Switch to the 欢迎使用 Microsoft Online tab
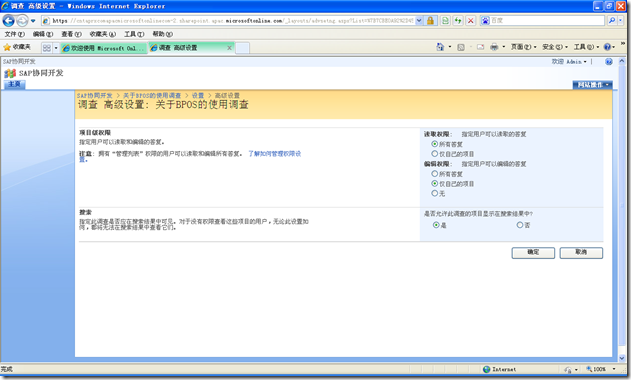 pyautogui.click(x=104, y=48)
